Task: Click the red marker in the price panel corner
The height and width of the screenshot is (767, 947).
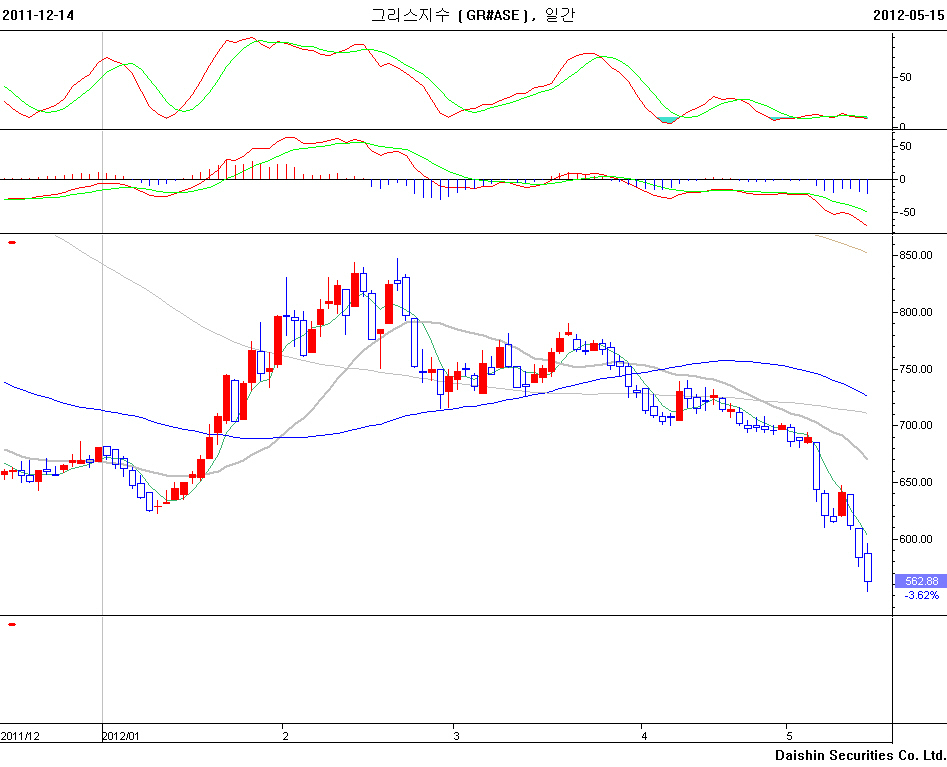Action: [12, 241]
